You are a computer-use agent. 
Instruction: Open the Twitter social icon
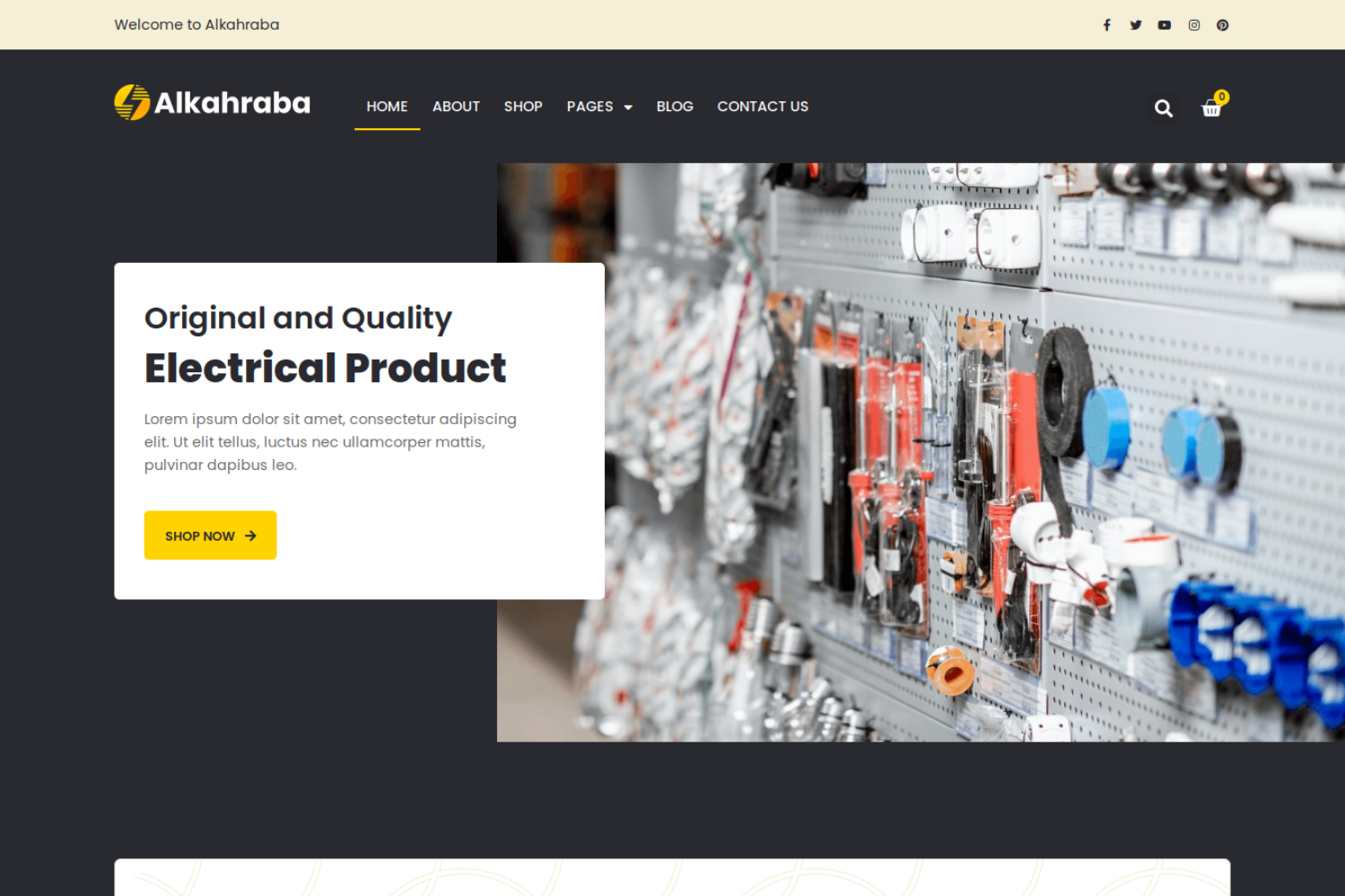coord(1135,24)
